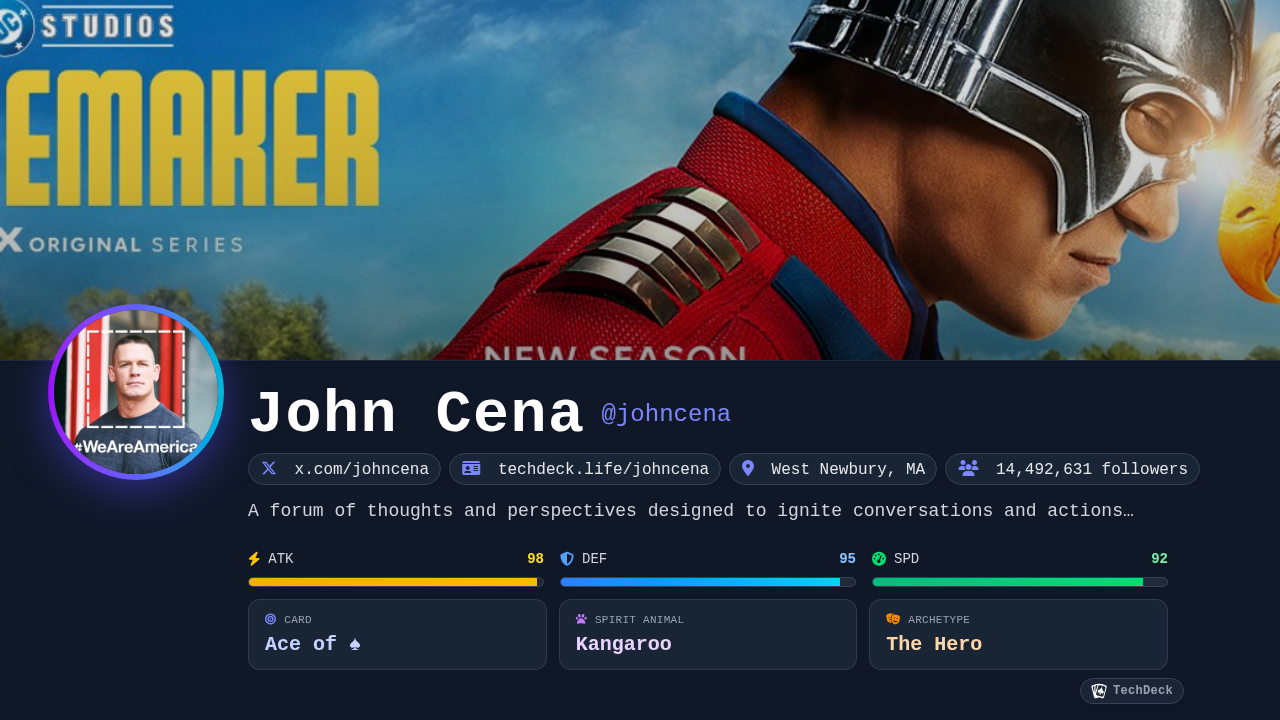The height and width of the screenshot is (720, 1280).
Task: Click the lightning bolt ATK icon
Action: (x=254, y=559)
